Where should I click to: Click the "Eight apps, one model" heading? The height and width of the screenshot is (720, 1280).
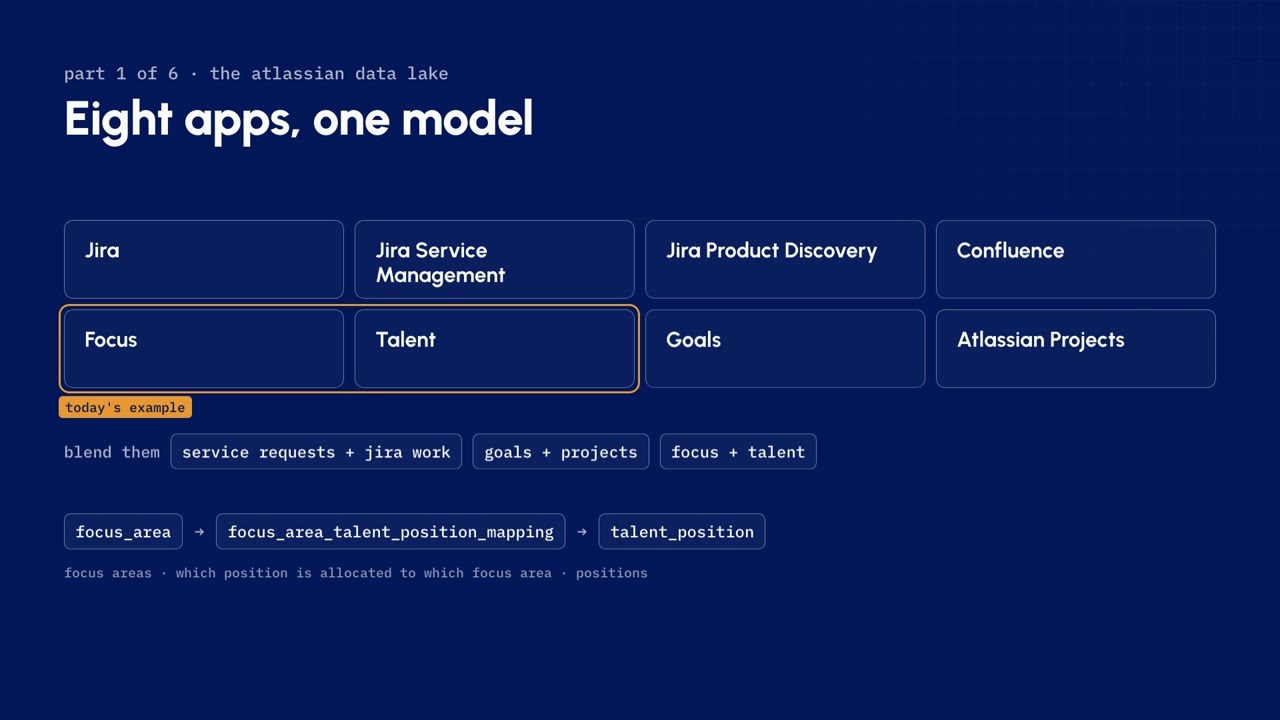(x=298, y=119)
